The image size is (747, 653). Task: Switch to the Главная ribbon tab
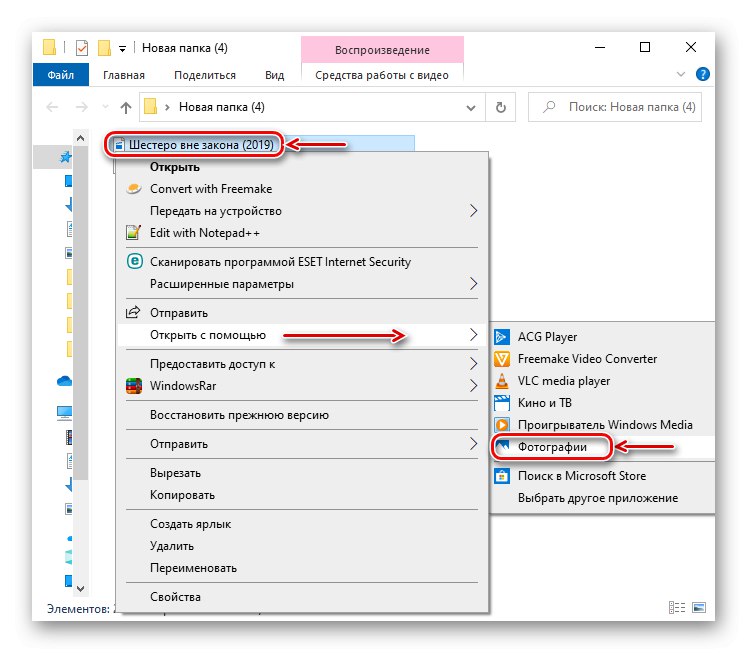[124, 75]
